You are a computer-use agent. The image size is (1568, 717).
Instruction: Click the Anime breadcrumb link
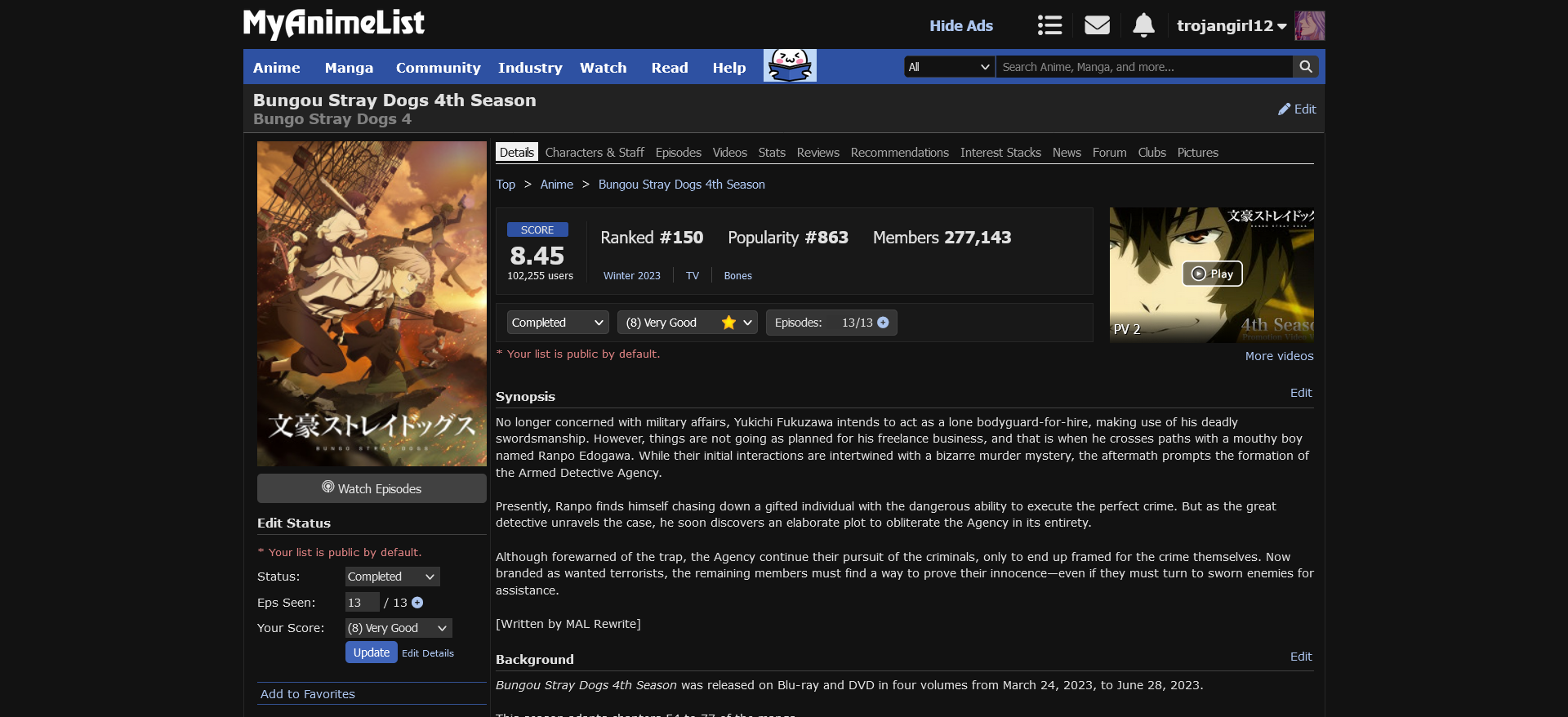click(x=556, y=185)
